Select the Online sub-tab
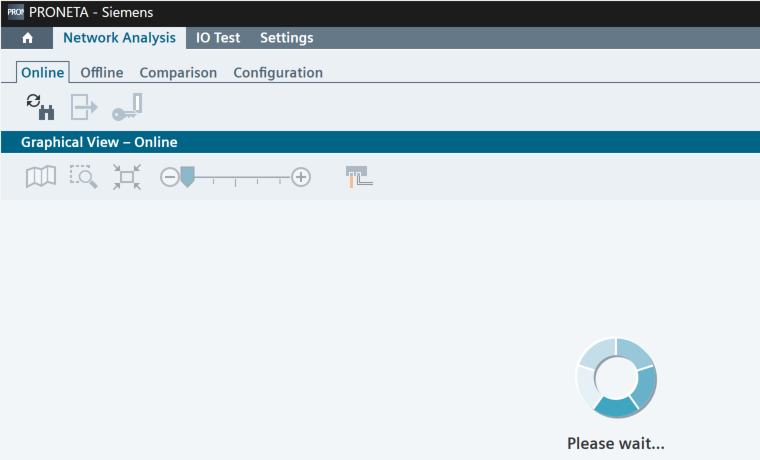The image size is (760, 460). pyautogui.click(x=43, y=72)
